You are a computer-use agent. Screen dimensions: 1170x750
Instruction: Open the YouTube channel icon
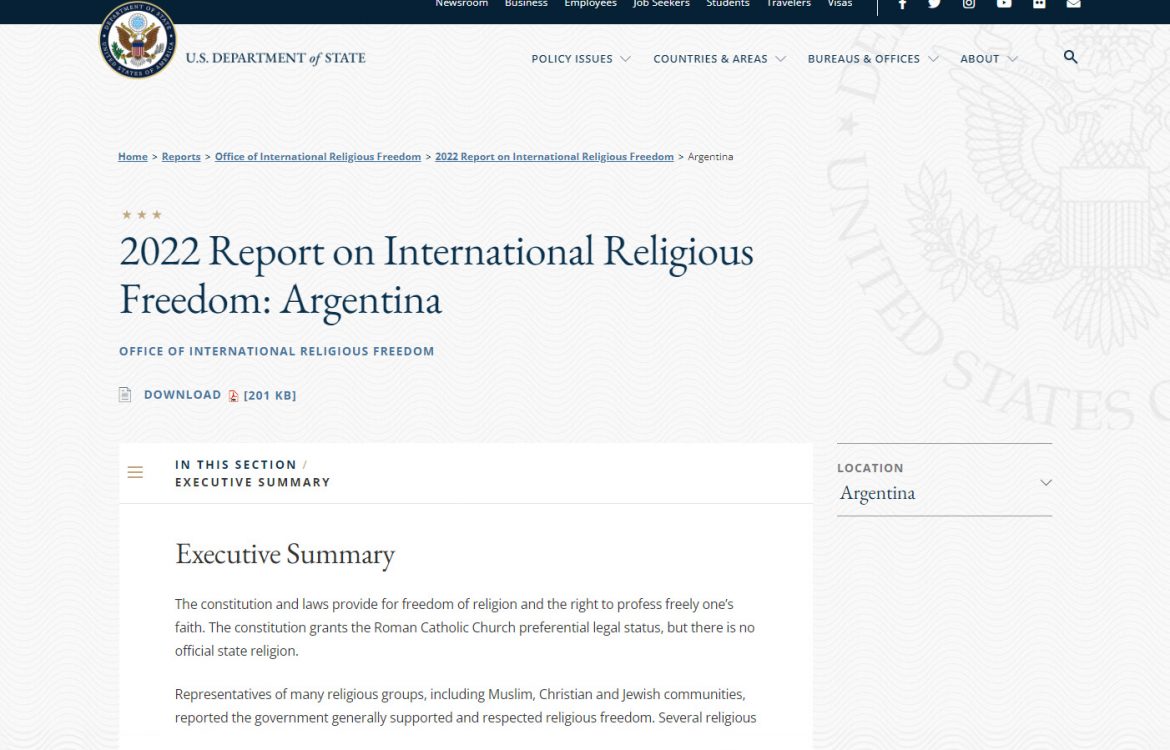1004,5
